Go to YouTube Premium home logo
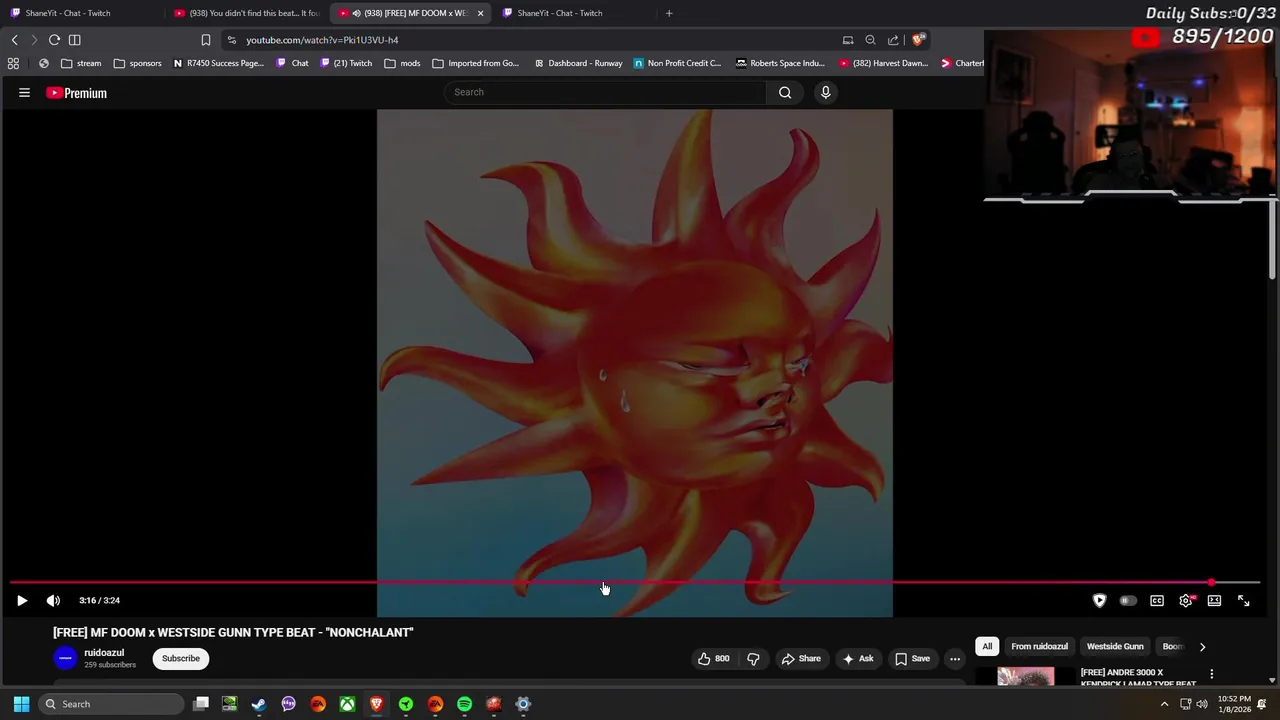Screen dimensions: 1280x720 pos(76,93)
